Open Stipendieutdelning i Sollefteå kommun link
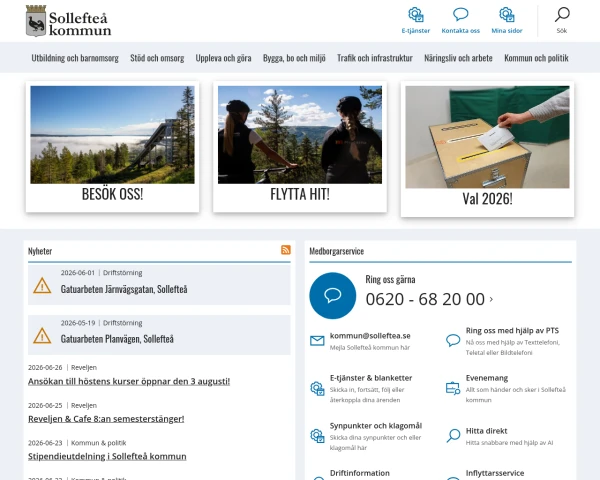The image size is (600, 480). 107,456
